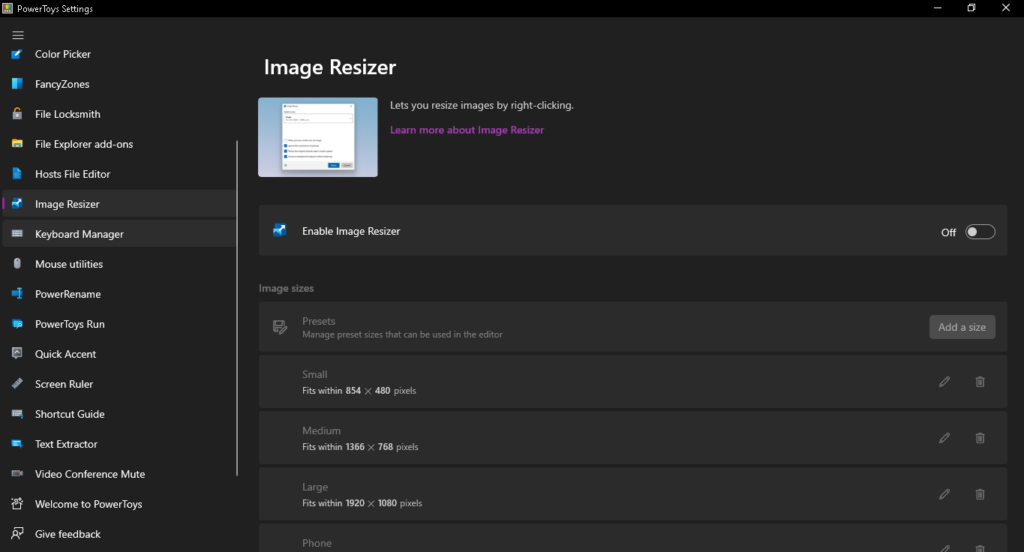
Task: Go to FancyZones settings
Action: tap(119, 84)
